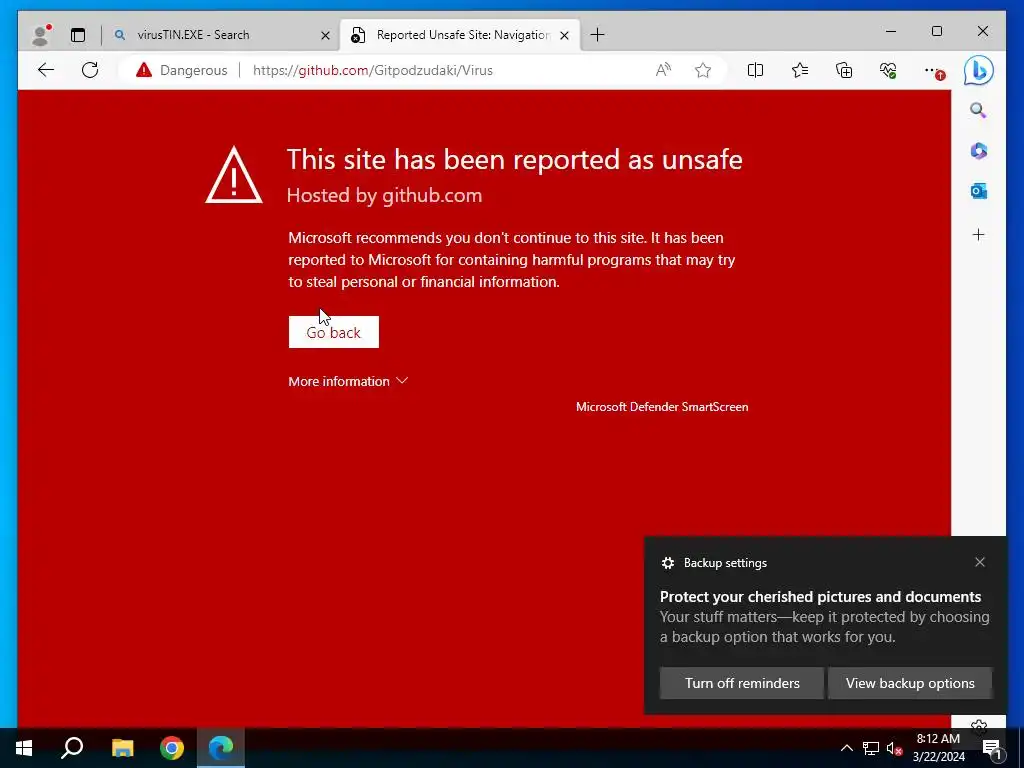Open network status tray icon
This screenshot has height=768, width=1024.
coord(871,748)
